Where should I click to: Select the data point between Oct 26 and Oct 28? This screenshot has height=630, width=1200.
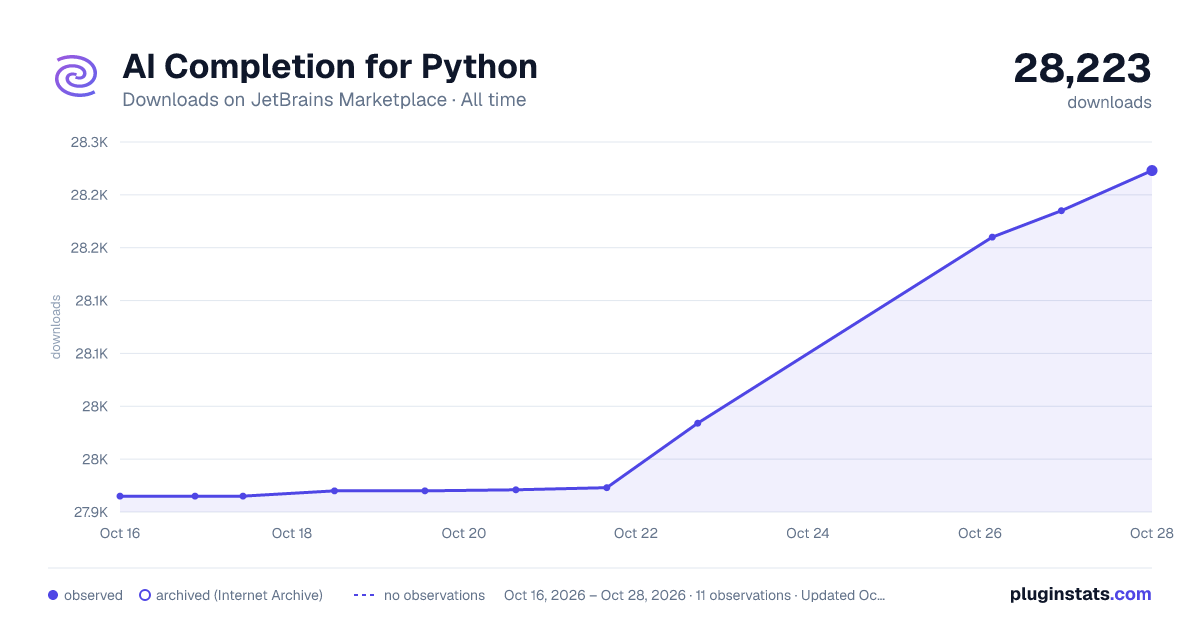(x=1061, y=211)
